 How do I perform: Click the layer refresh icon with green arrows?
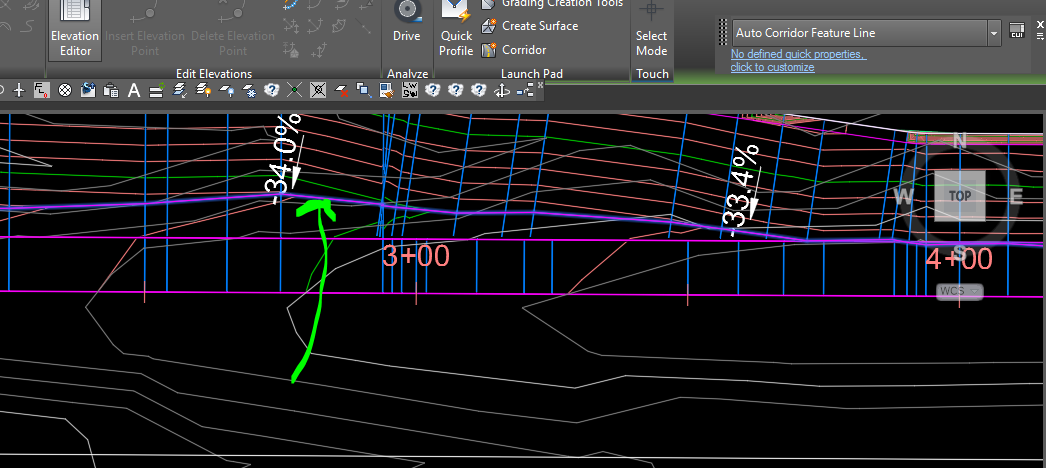[x=157, y=90]
